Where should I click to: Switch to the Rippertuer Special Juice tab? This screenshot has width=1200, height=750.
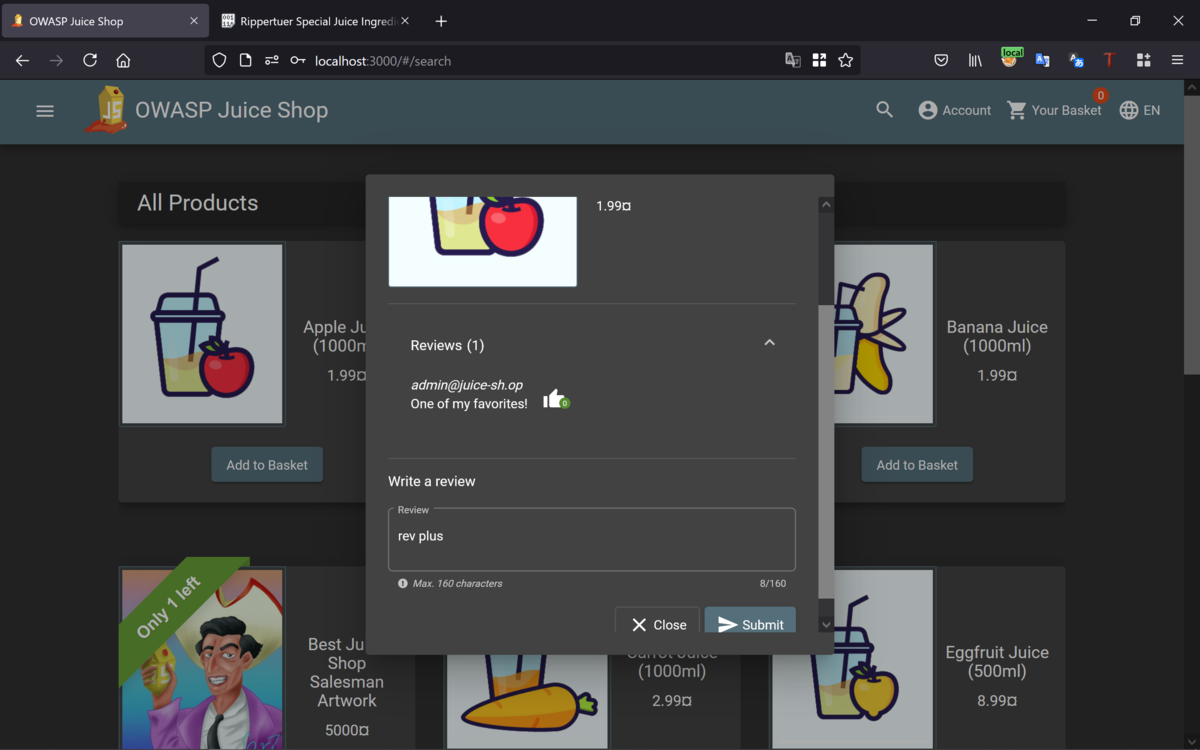[315, 21]
